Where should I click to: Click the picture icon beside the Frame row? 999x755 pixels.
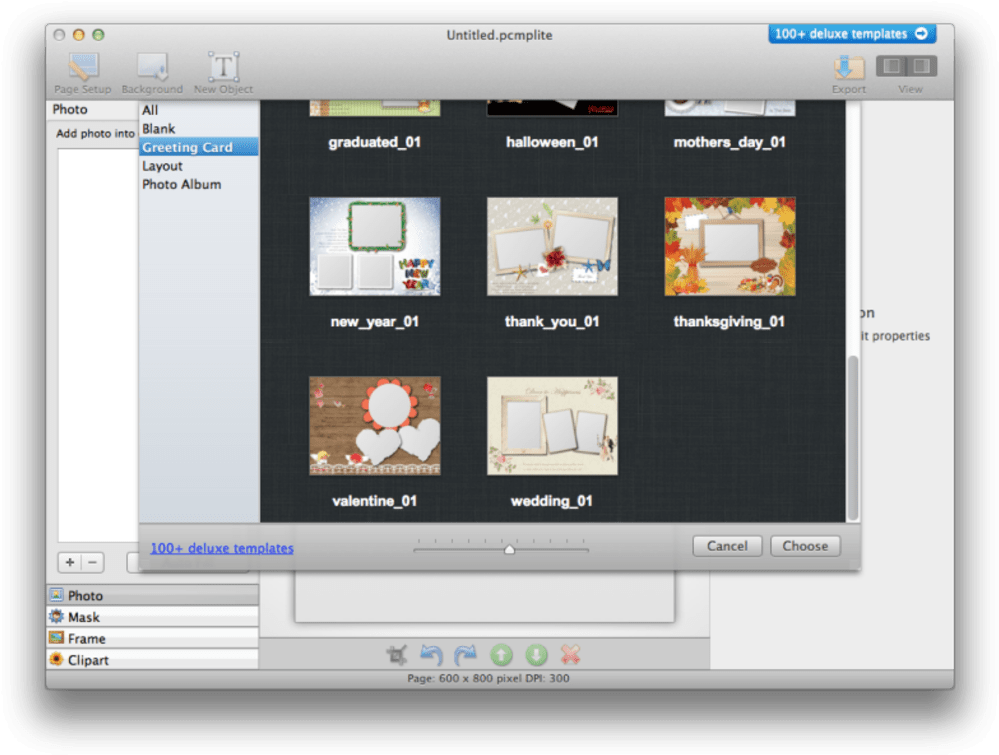coord(57,638)
